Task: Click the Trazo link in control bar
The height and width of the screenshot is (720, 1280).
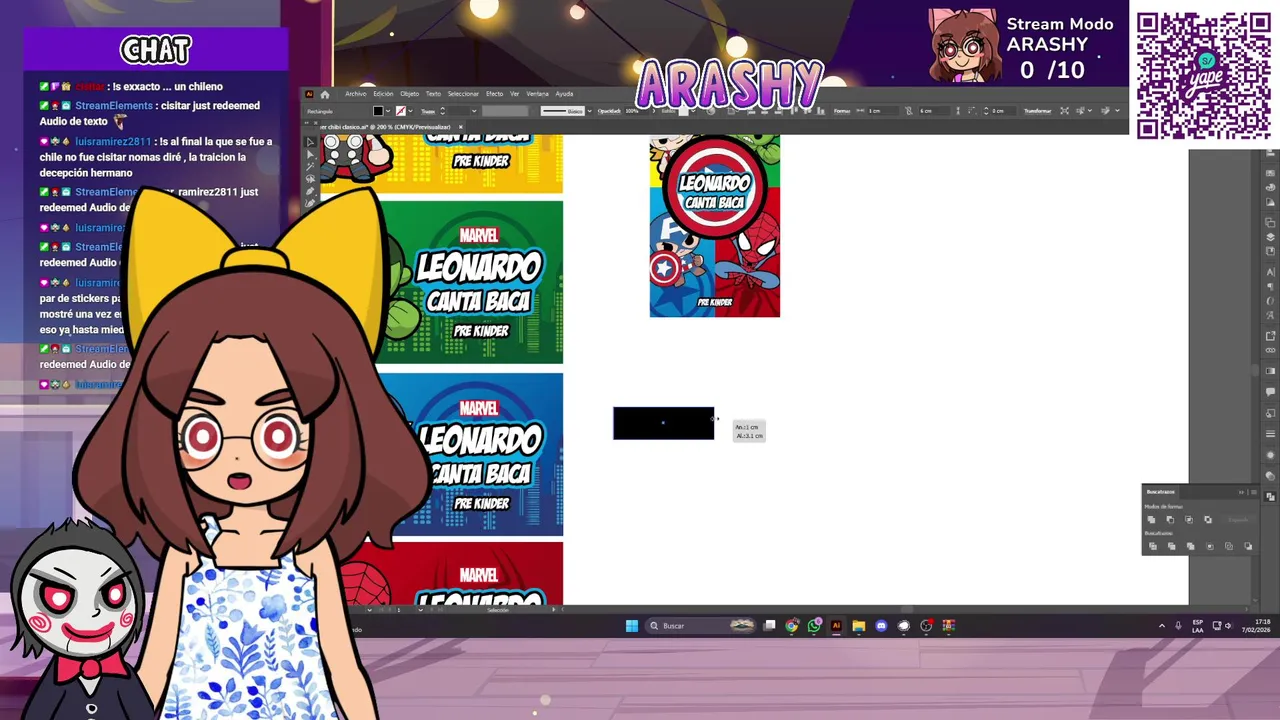Action: point(427,111)
